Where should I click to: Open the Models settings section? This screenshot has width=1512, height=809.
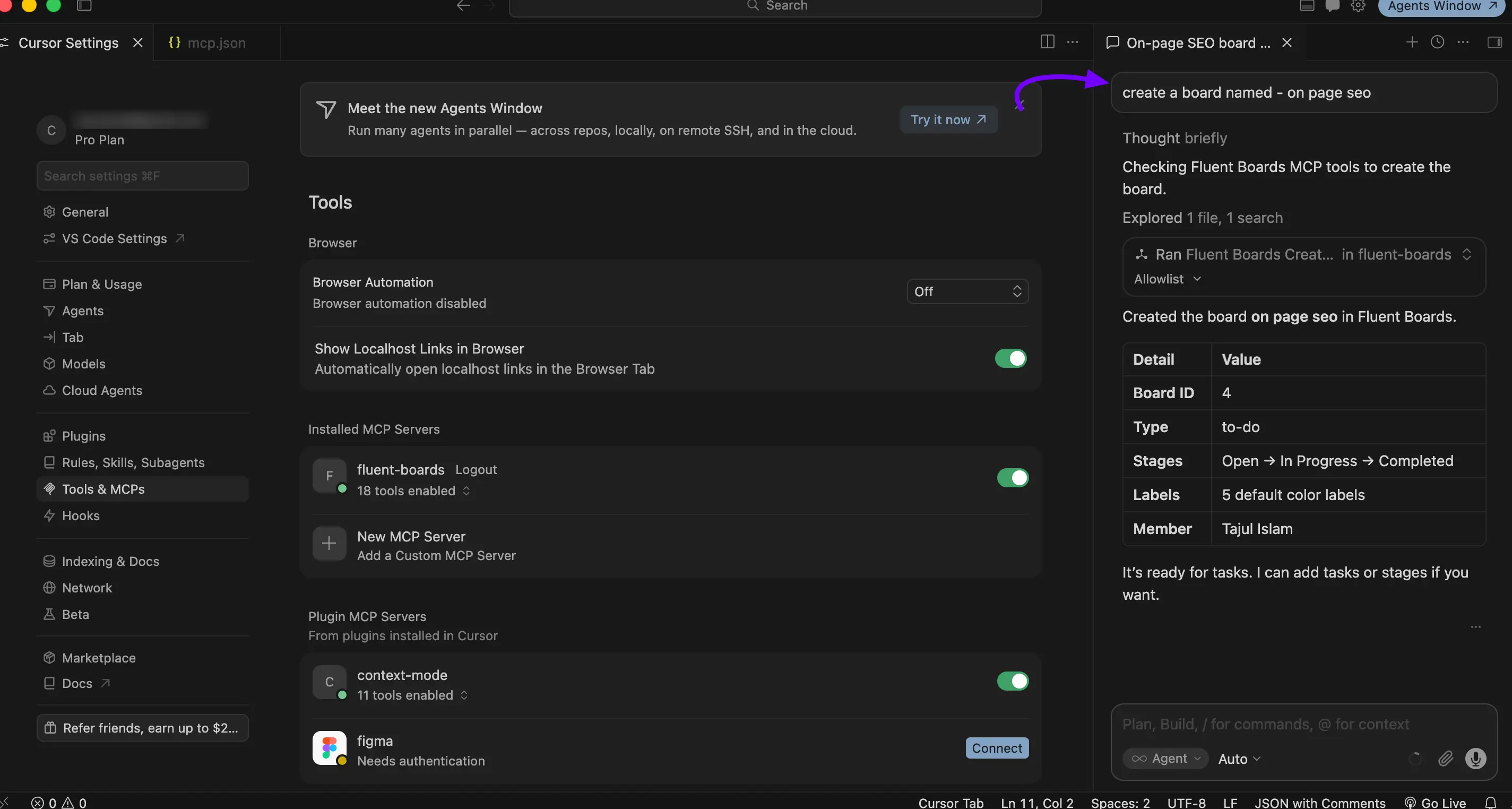click(84, 364)
